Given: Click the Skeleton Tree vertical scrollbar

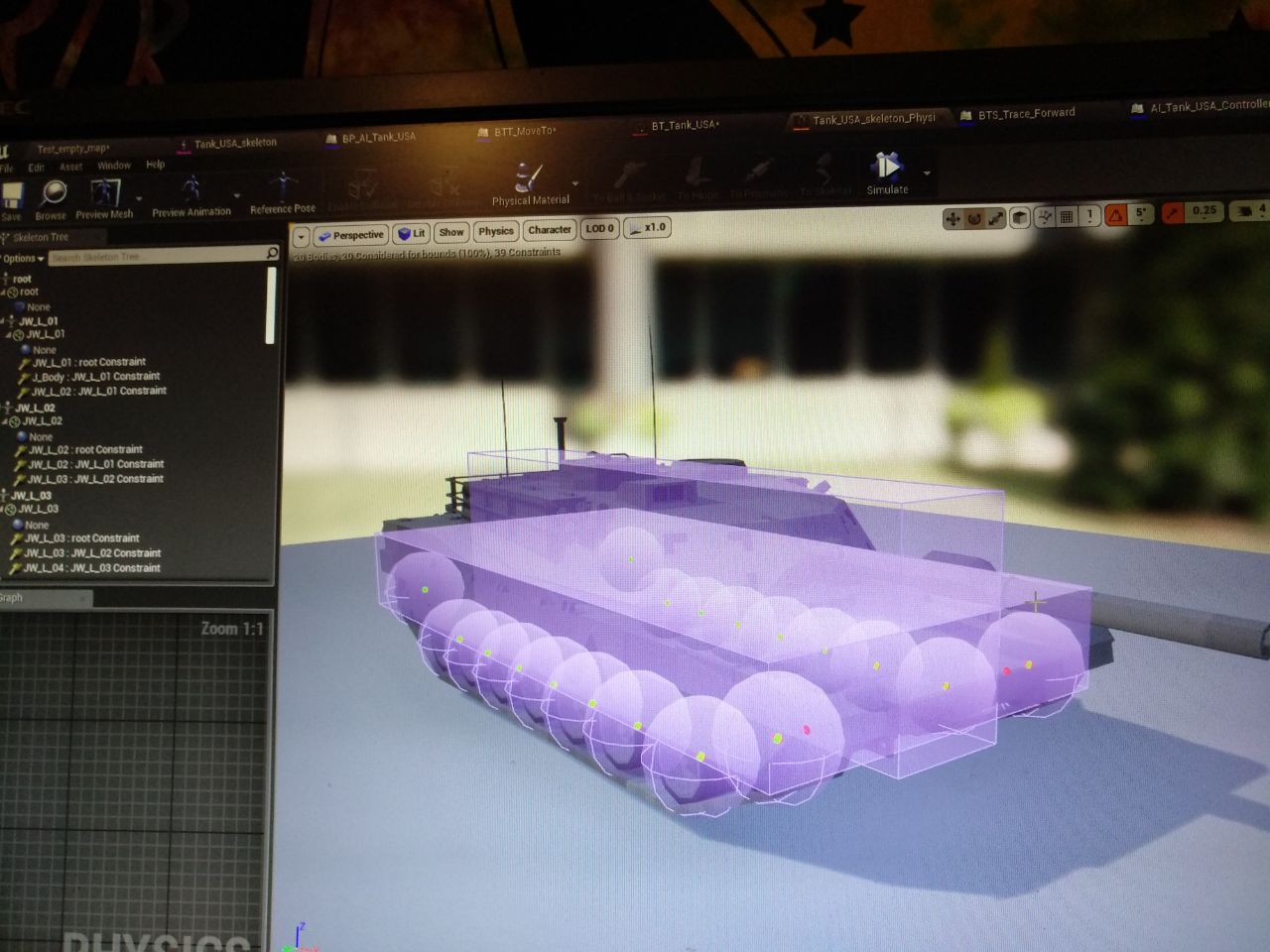Looking at the screenshot, I should point(273,305).
